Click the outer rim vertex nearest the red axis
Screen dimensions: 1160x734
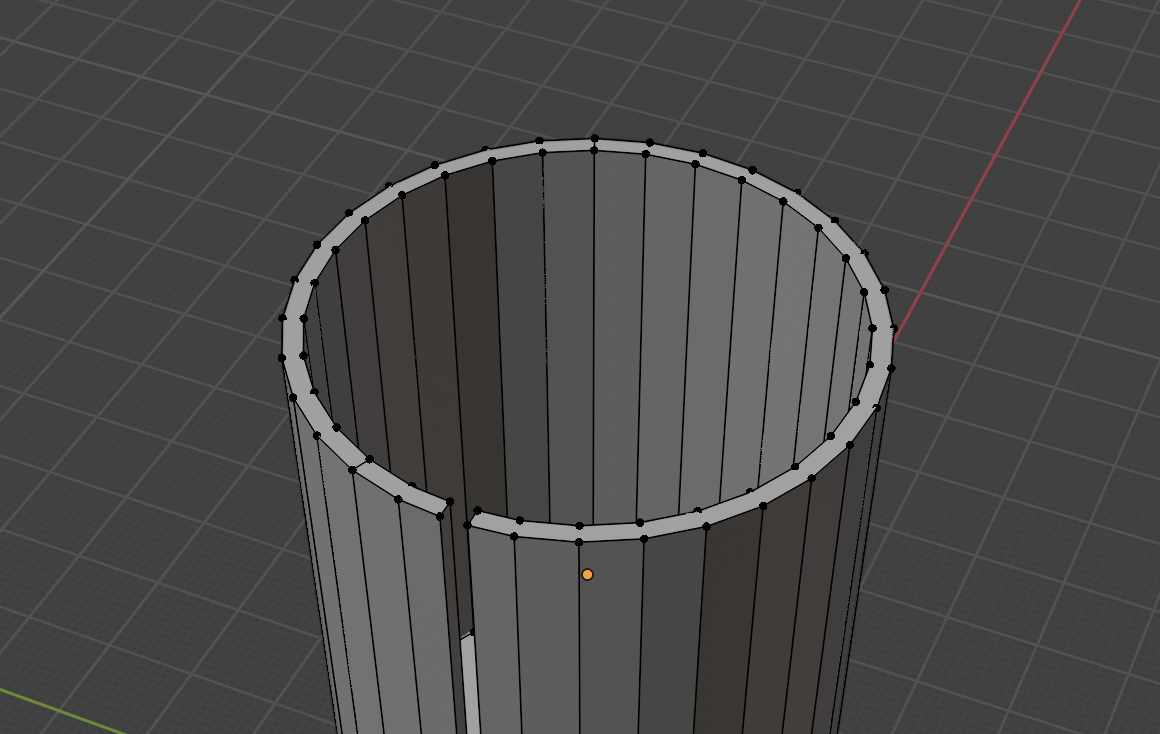[893, 328]
